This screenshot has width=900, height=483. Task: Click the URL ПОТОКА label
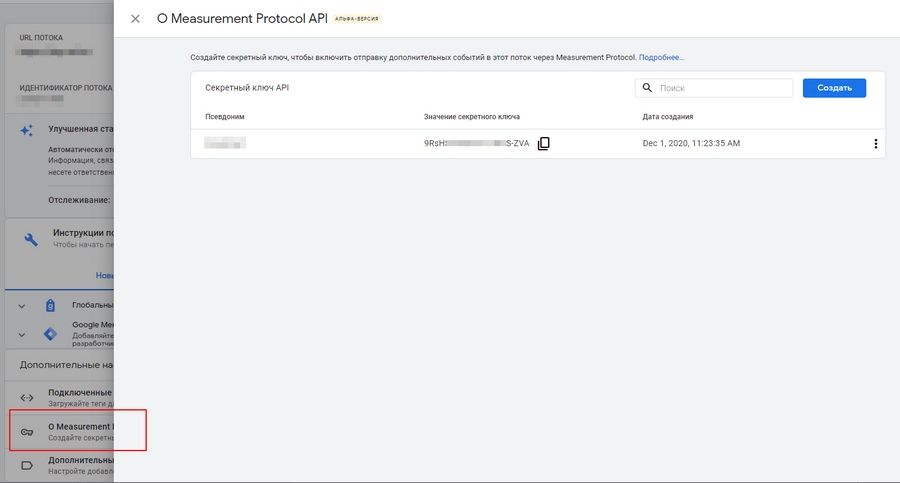pyautogui.click(x=41, y=38)
